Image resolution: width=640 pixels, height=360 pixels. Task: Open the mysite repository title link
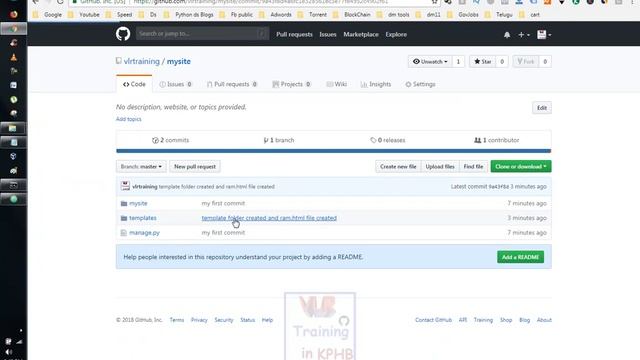pos(179,61)
